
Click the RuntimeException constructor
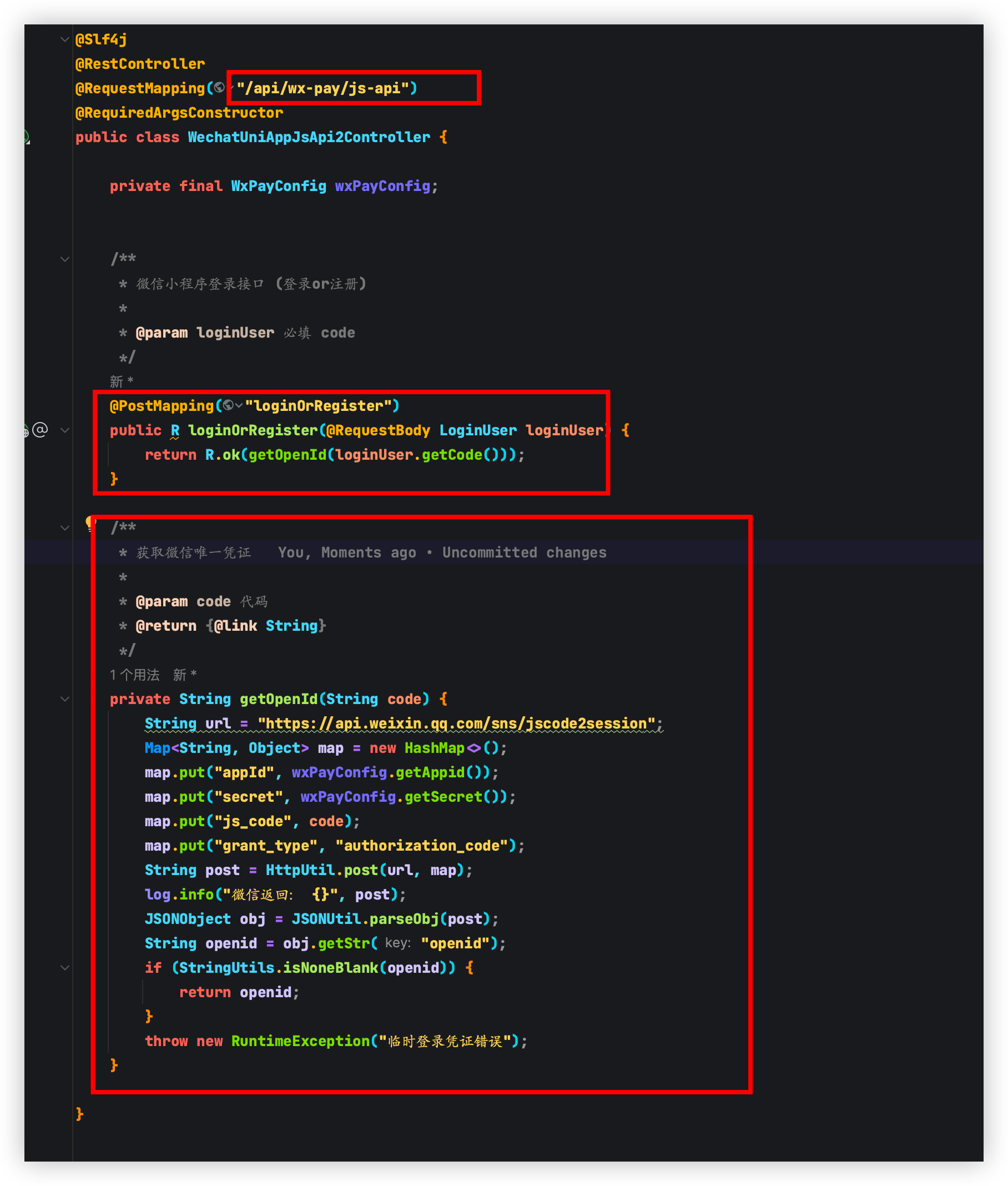coord(300,1041)
